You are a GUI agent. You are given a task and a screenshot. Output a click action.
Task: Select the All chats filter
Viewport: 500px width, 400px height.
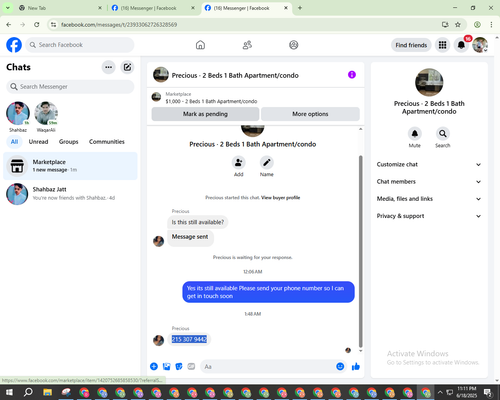[14, 142]
